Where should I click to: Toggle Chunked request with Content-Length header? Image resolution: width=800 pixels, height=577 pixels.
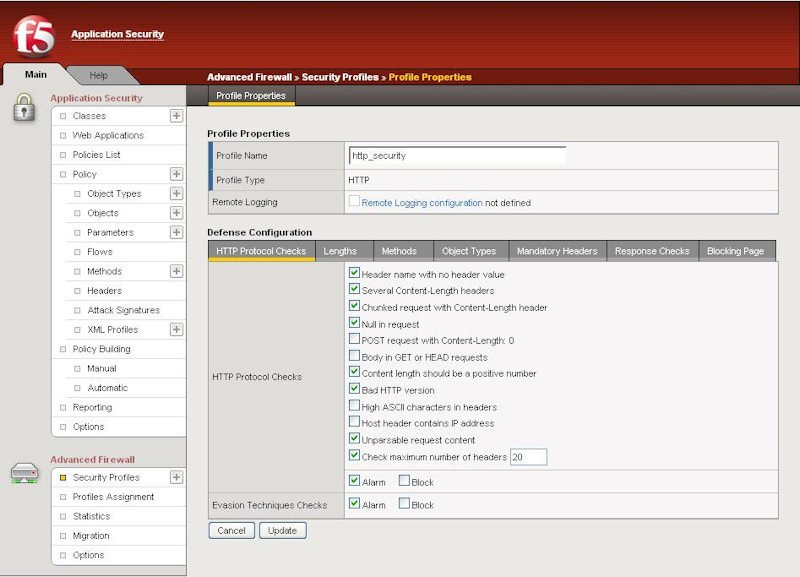coord(354,306)
